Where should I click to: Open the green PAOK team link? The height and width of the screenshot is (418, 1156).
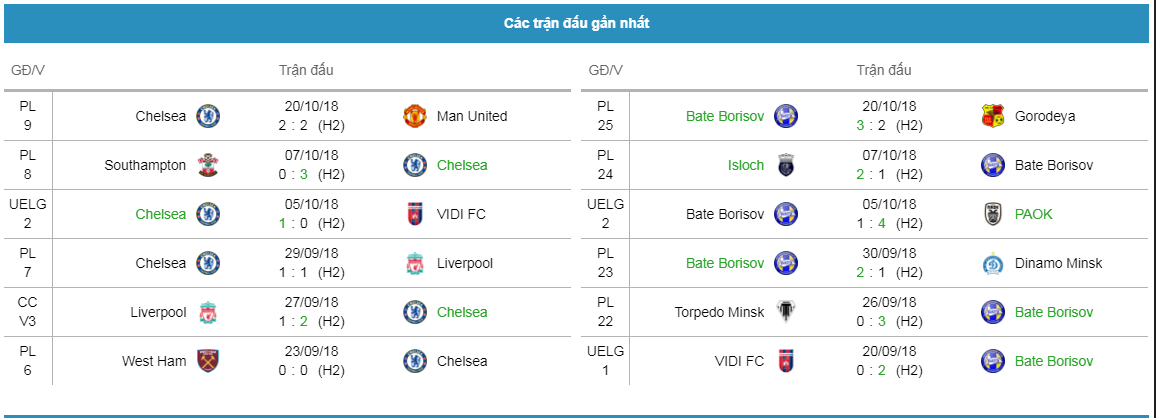click(1034, 214)
